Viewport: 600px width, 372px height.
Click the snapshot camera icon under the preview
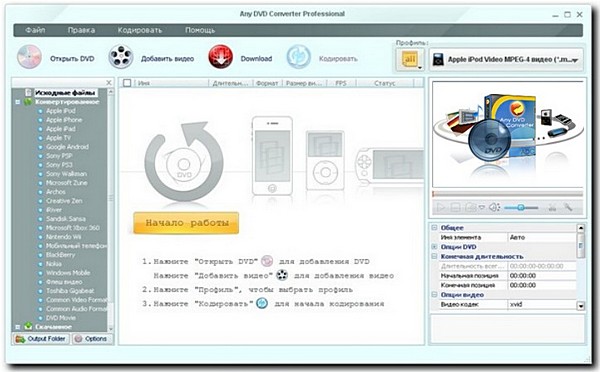[x=470, y=207]
